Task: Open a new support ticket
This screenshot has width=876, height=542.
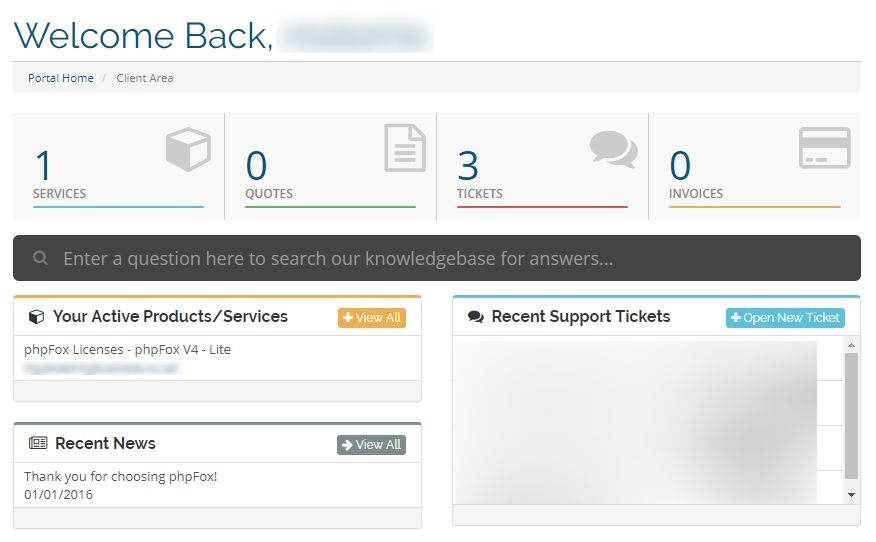Action: pyautogui.click(x=785, y=318)
